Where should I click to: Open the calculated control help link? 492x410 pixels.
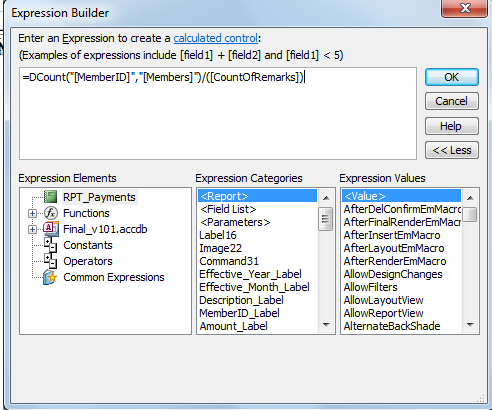coord(216,38)
